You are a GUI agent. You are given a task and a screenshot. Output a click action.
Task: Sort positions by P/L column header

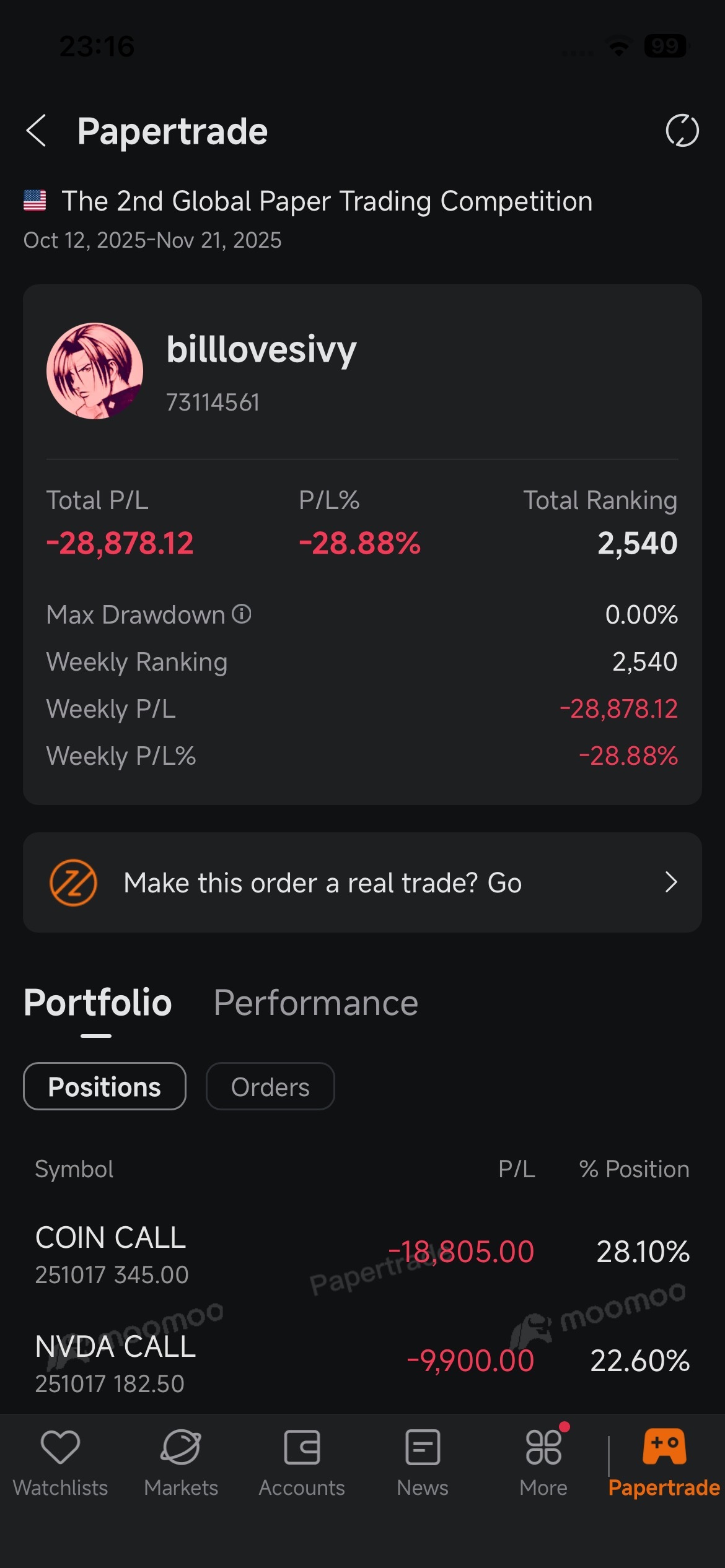click(x=516, y=1169)
